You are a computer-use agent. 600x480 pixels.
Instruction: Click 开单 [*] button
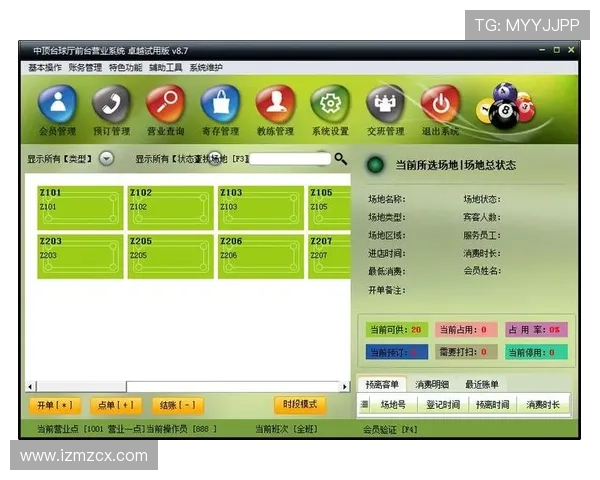[55, 405]
